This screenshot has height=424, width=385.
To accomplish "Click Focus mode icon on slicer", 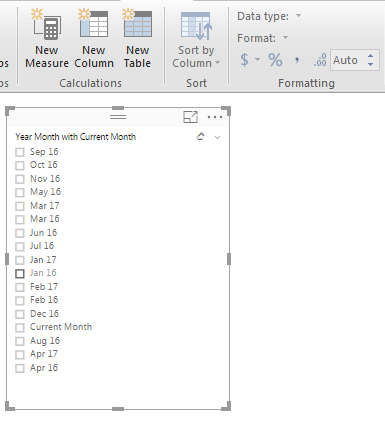I will [190, 117].
